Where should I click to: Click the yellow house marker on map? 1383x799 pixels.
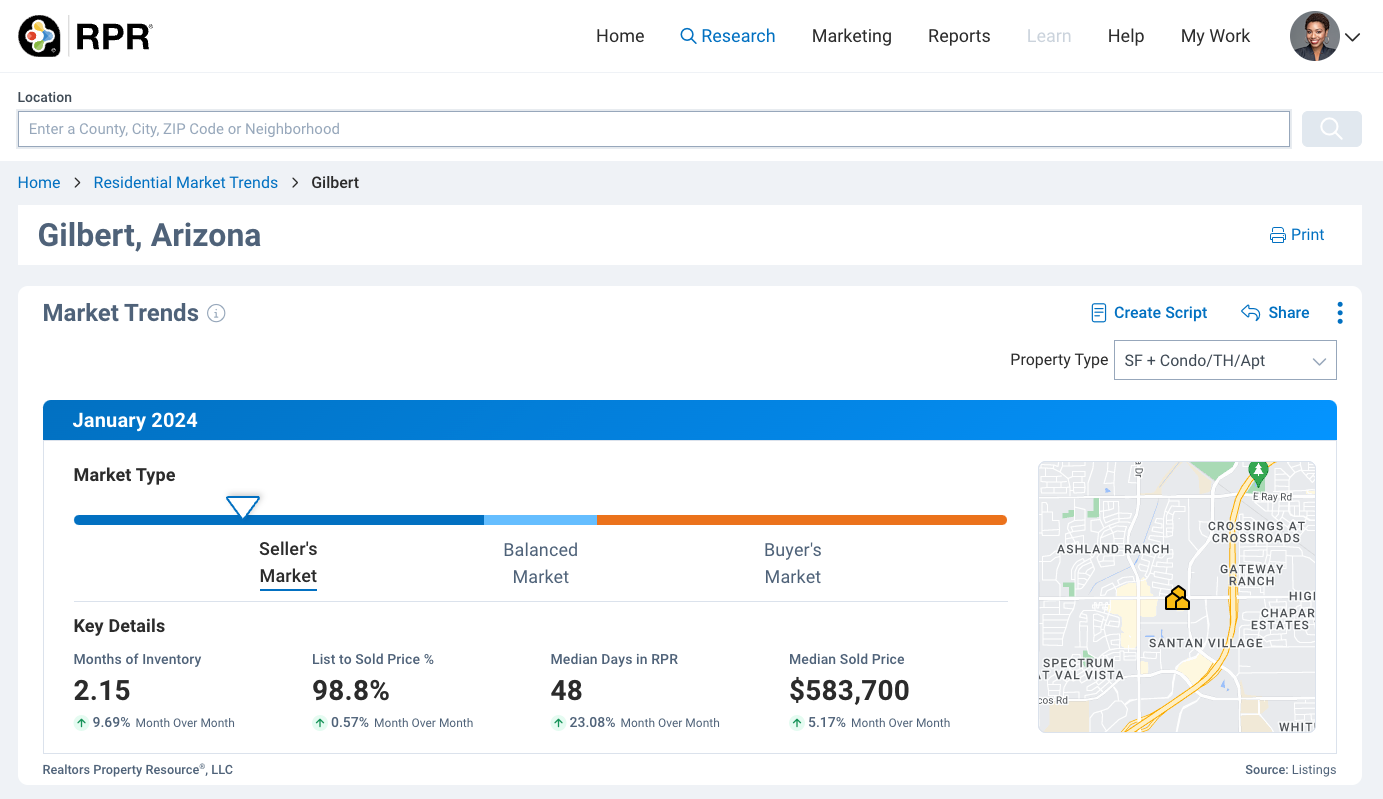pos(1177,598)
